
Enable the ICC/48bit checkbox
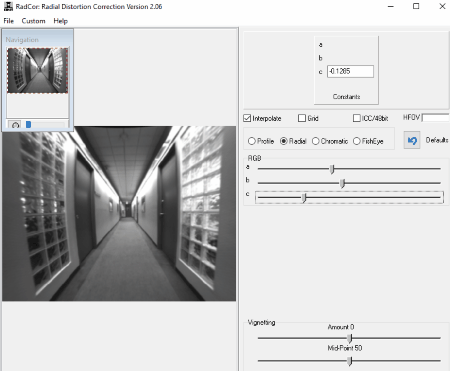357,118
